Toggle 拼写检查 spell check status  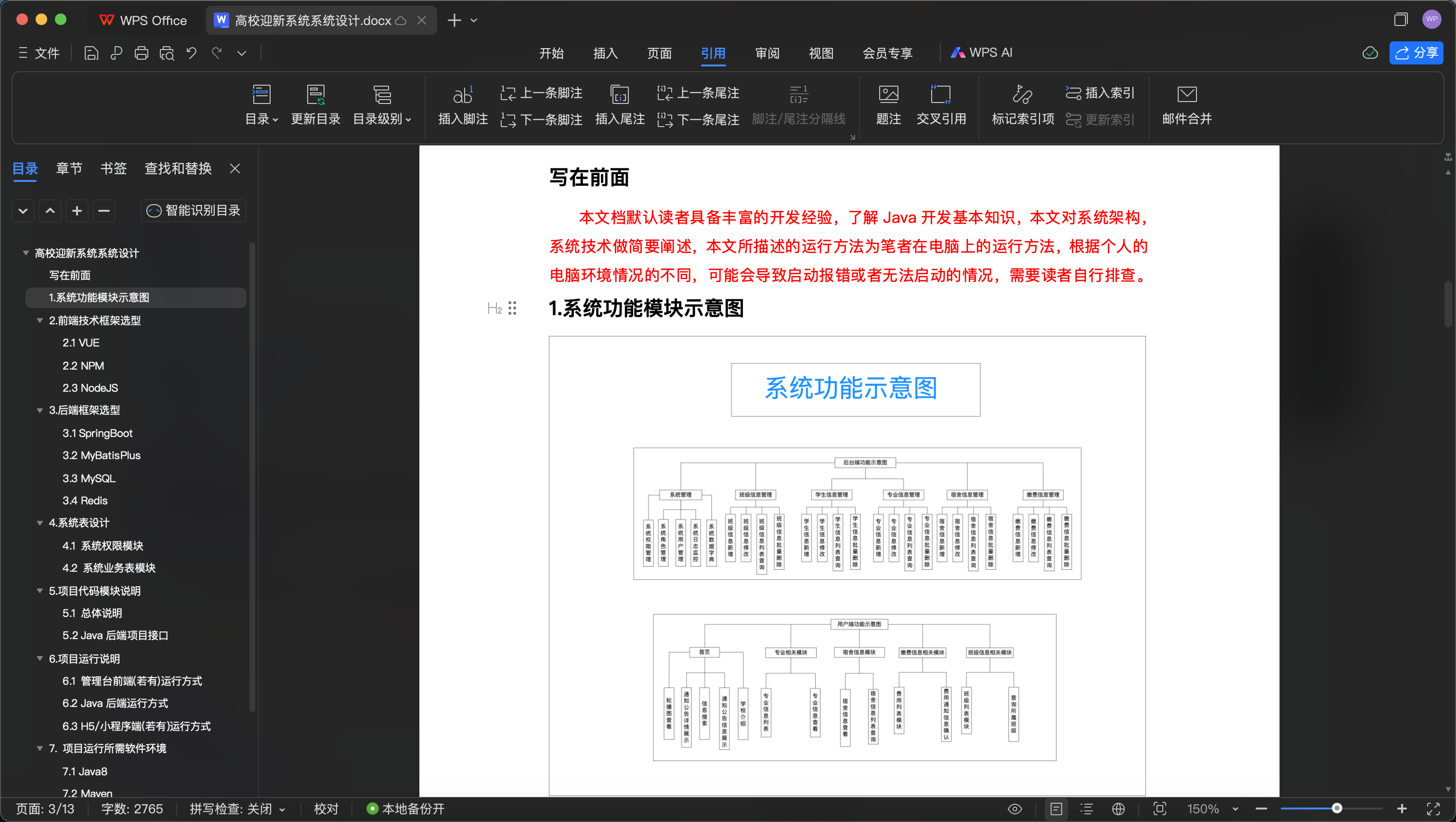(x=237, y=809)
